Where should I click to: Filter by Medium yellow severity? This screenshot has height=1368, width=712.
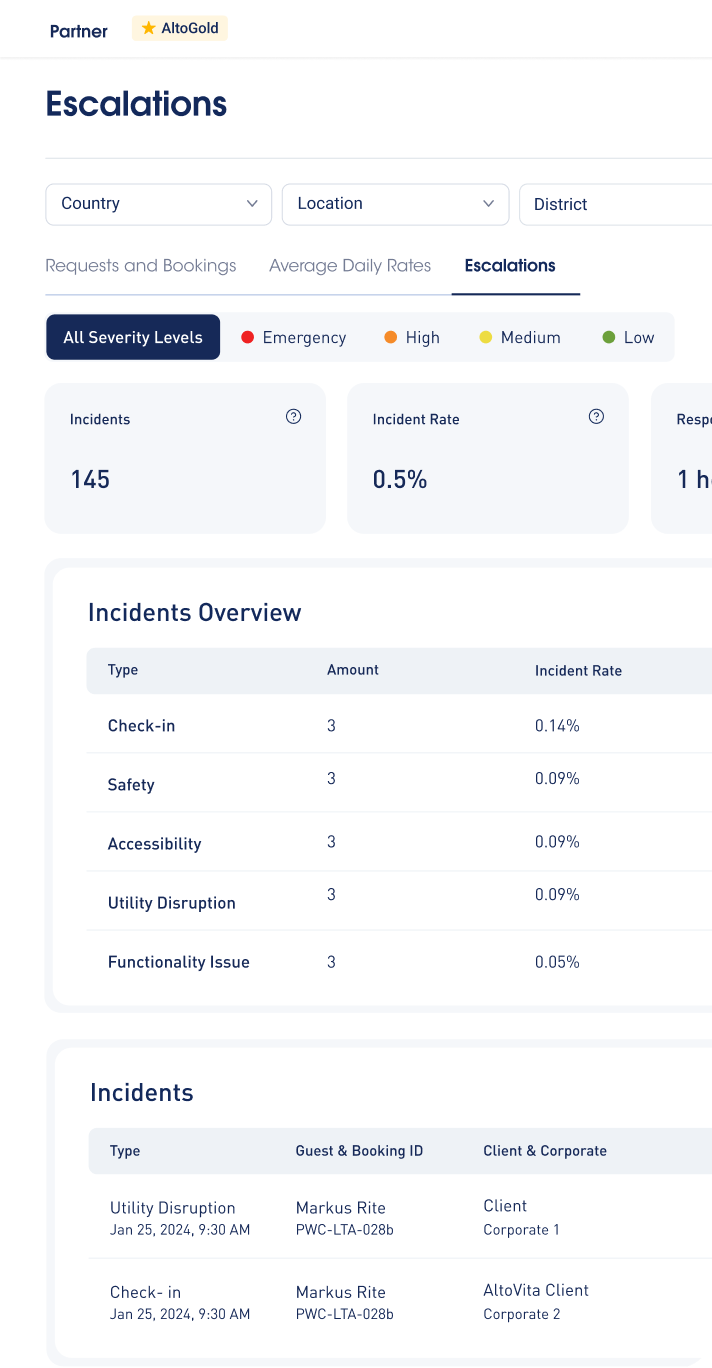pyautogui.click(x=520, y=338)
